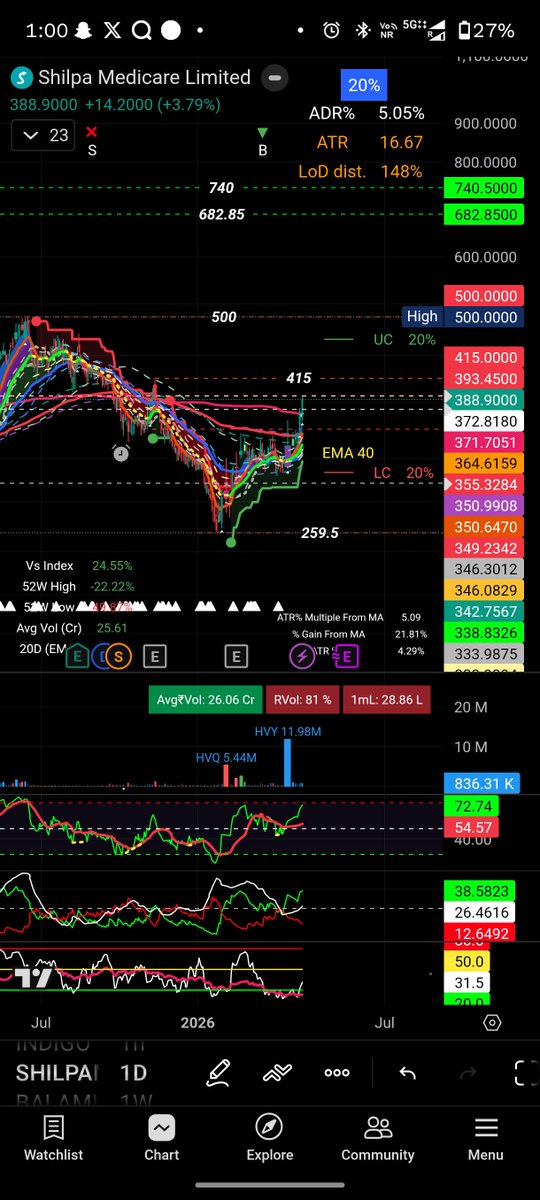Open the Explore tab

coord(270,1138)
